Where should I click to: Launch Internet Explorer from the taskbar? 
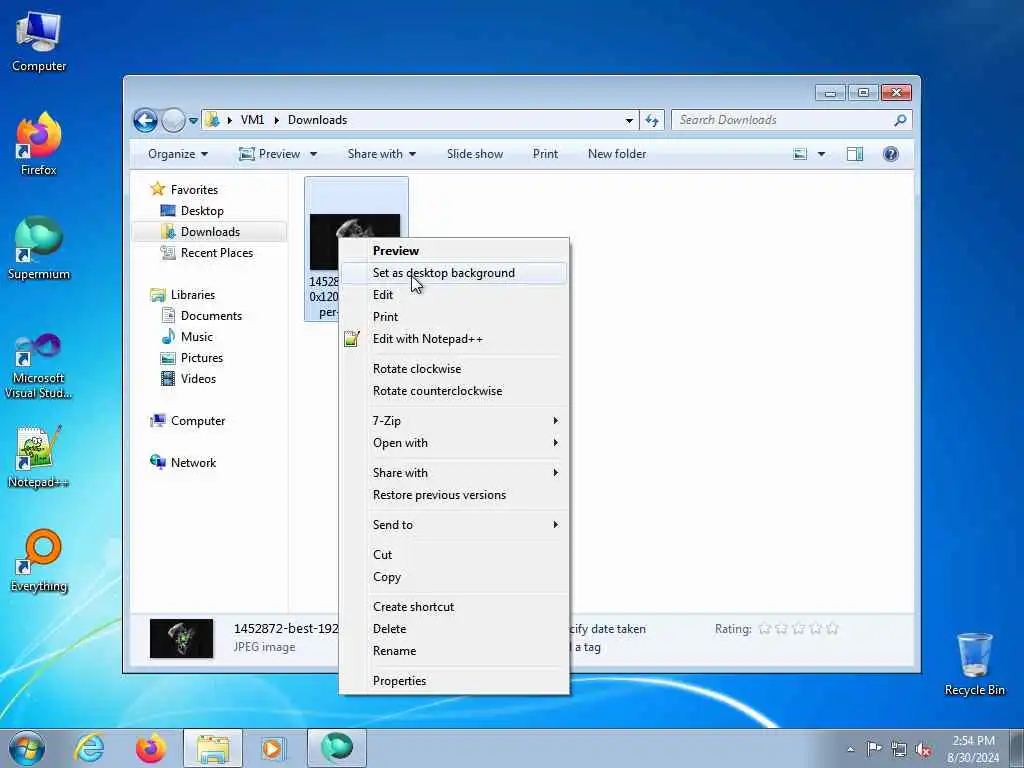89,748
